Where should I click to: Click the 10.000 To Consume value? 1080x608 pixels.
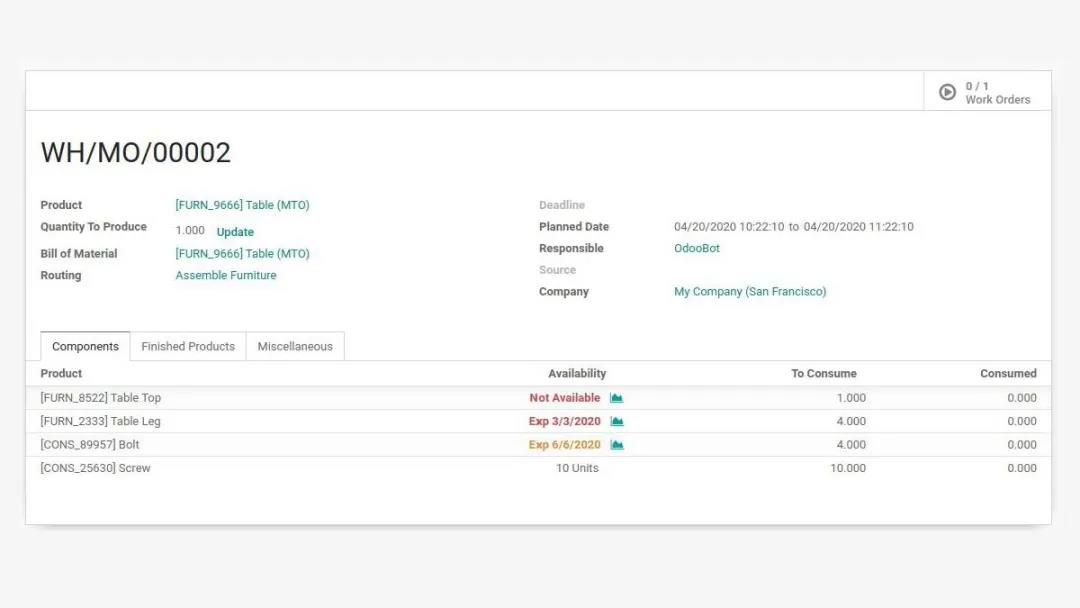click(848, 468)
